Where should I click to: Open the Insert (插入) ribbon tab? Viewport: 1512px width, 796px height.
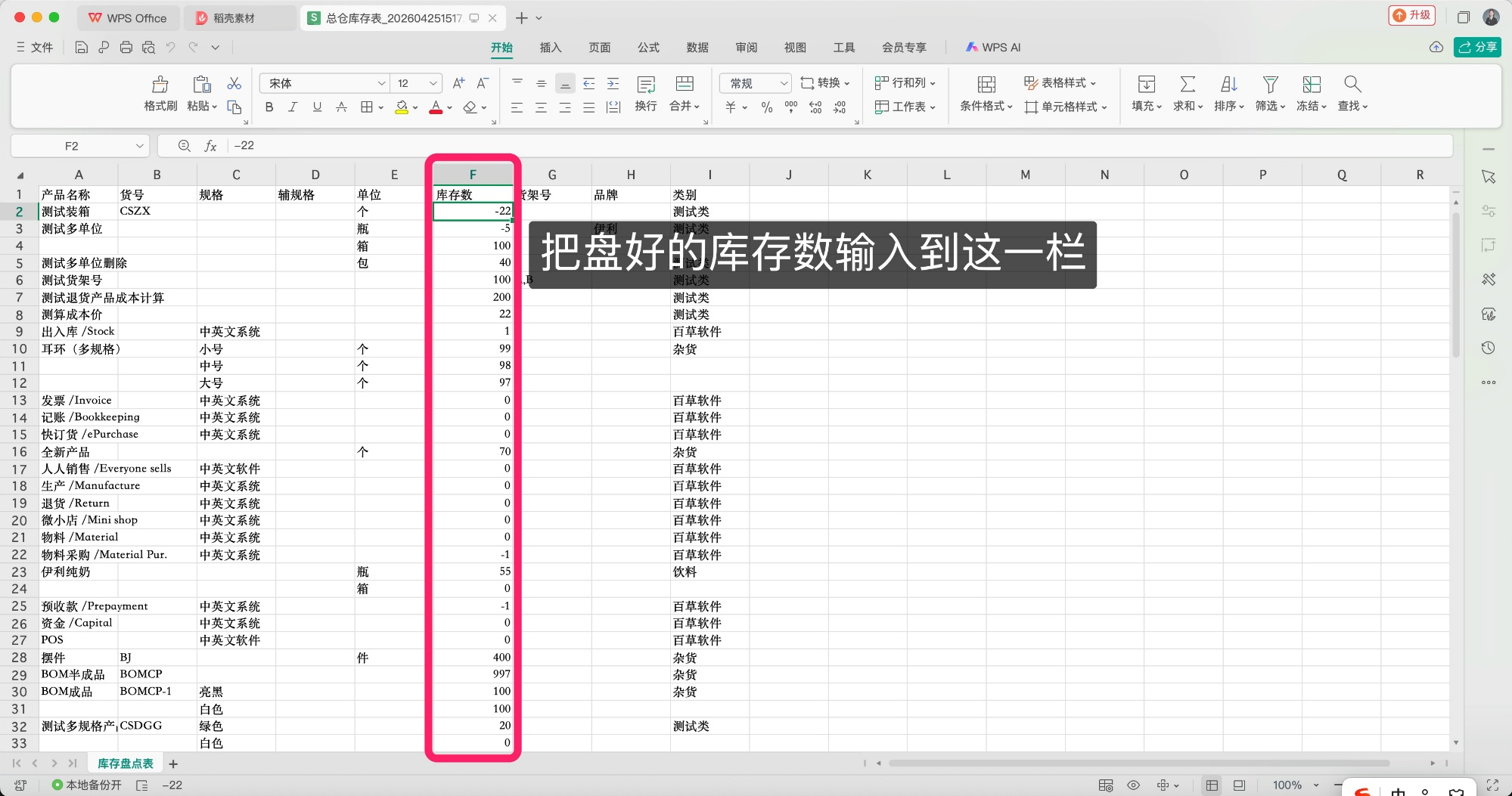point(551,48)
